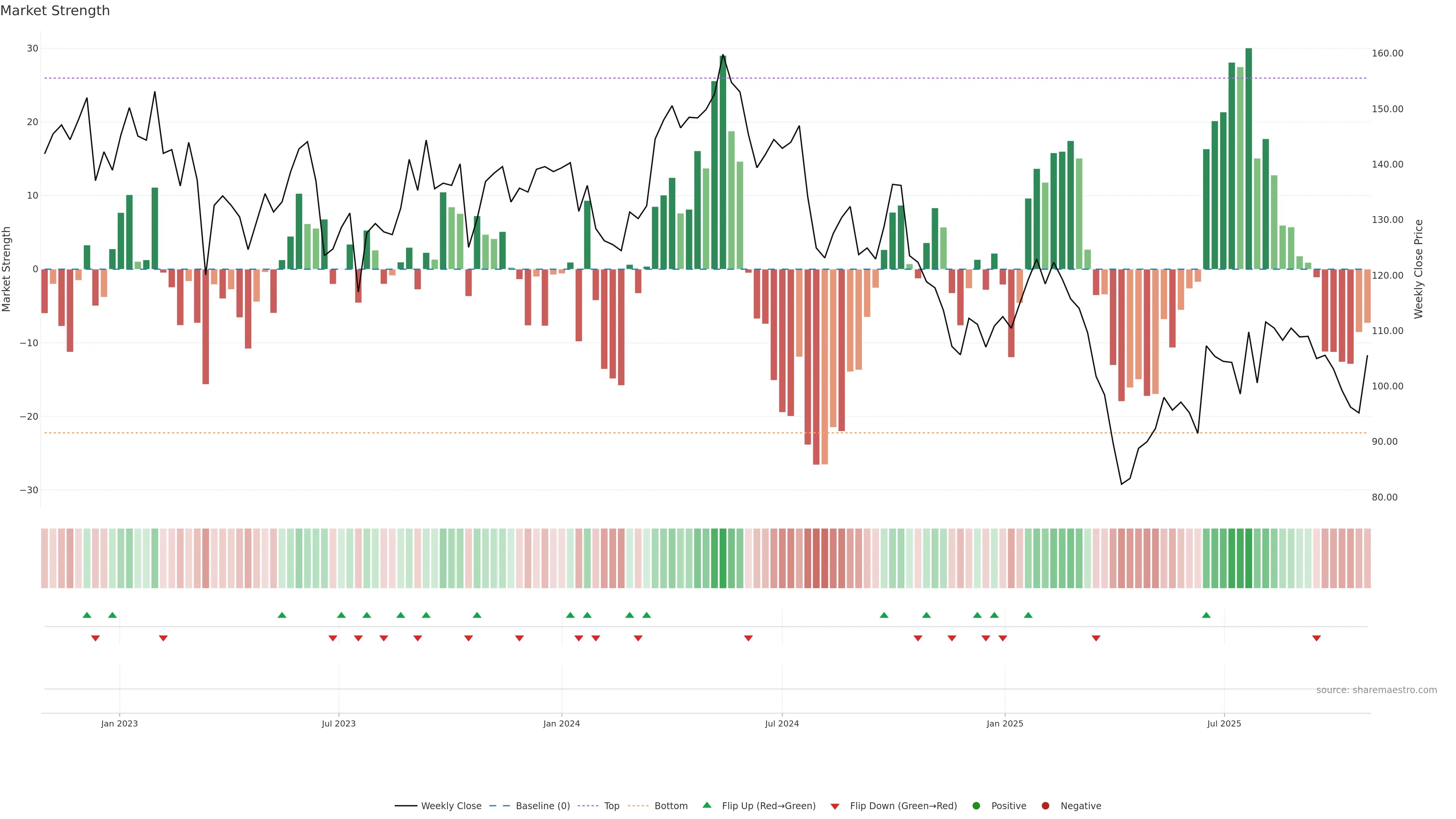
Task: Click the Jan 2024 x-axis label
Action: pyautogui.click(x=561, y=723)
